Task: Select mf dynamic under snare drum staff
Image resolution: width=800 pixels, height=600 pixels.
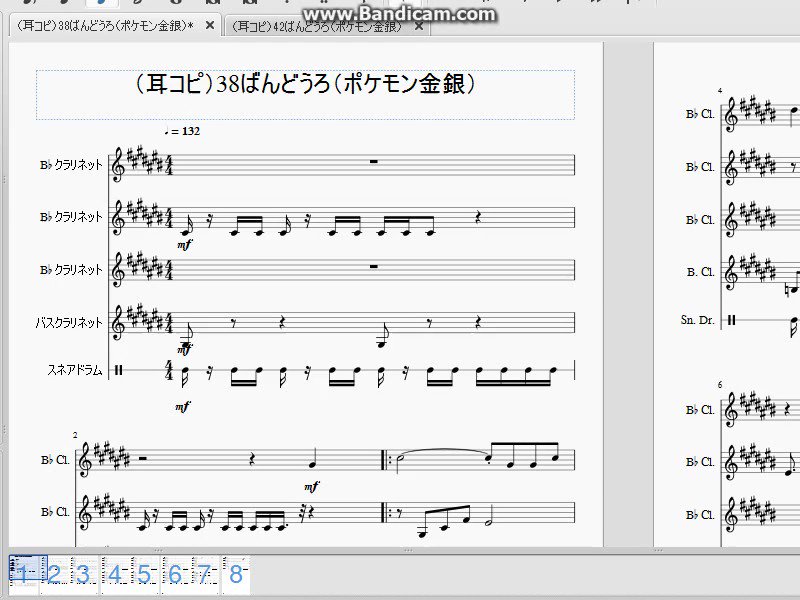Action: point(183,407)
